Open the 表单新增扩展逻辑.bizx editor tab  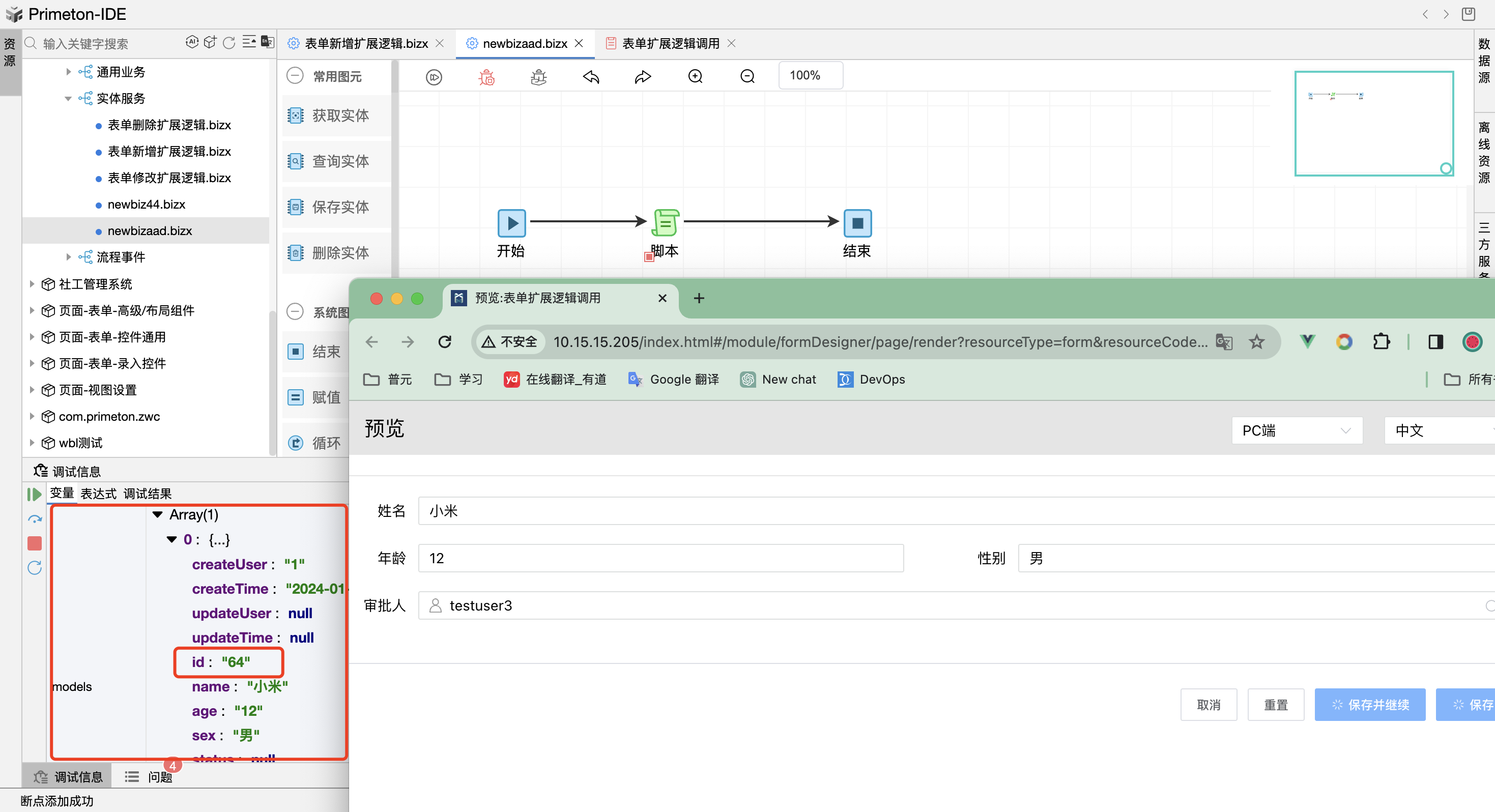point(366,44)
